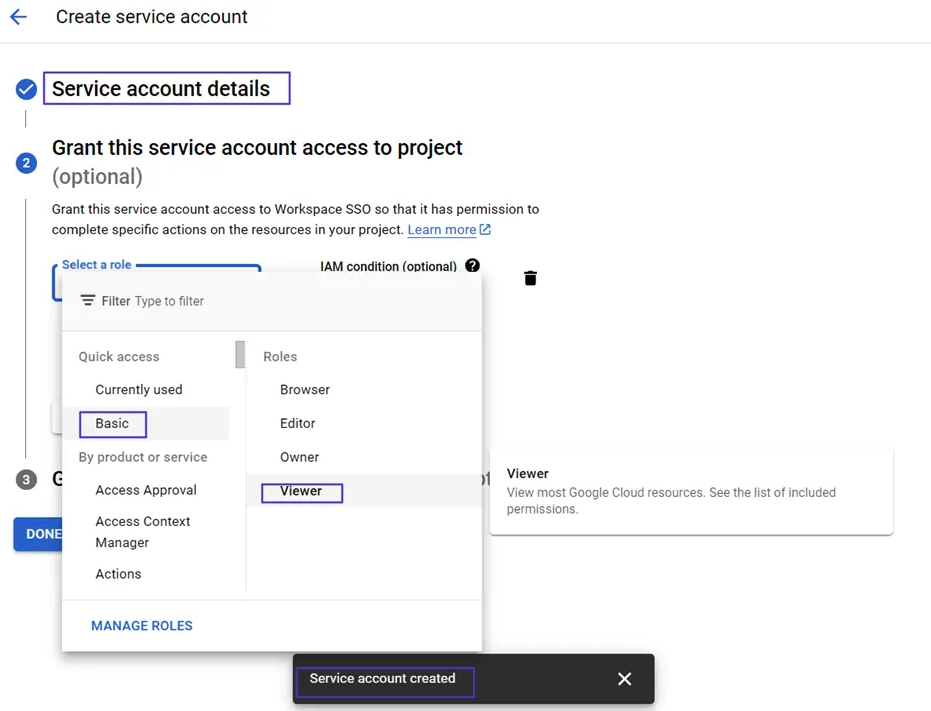Select the Owner role
931x711 pixels.
tap(298, 457)
